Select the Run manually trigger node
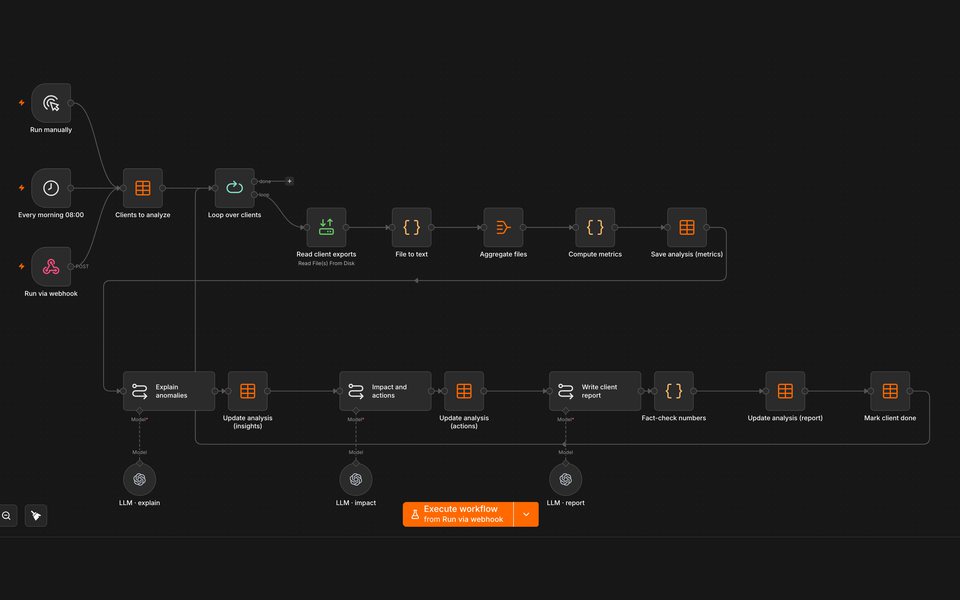 click(51, 103)
